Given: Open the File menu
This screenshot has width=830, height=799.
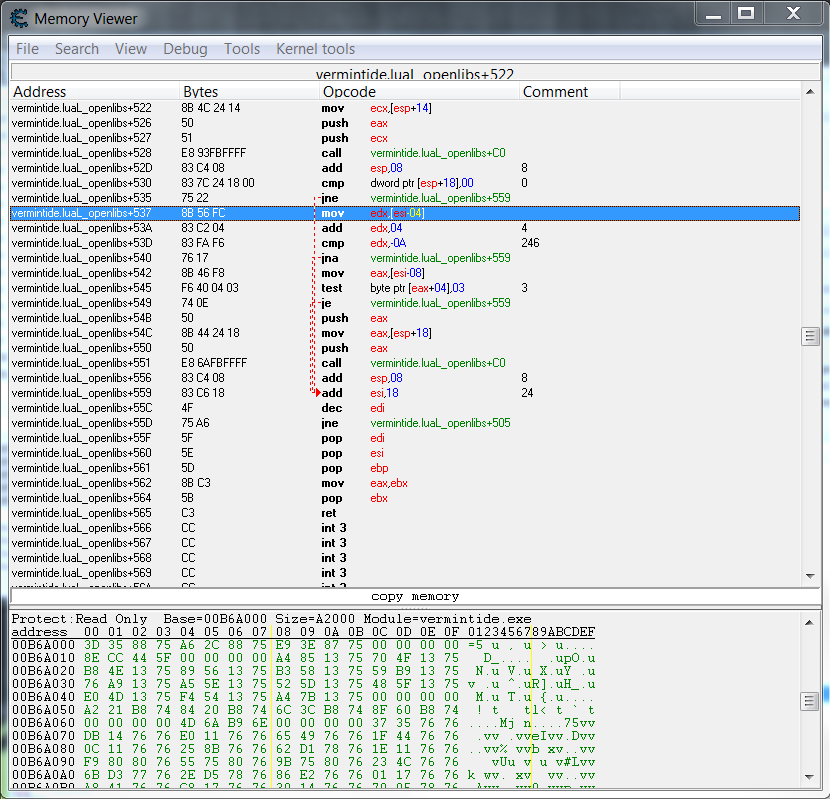Looking at the screenshot, I should pos(26,48).
